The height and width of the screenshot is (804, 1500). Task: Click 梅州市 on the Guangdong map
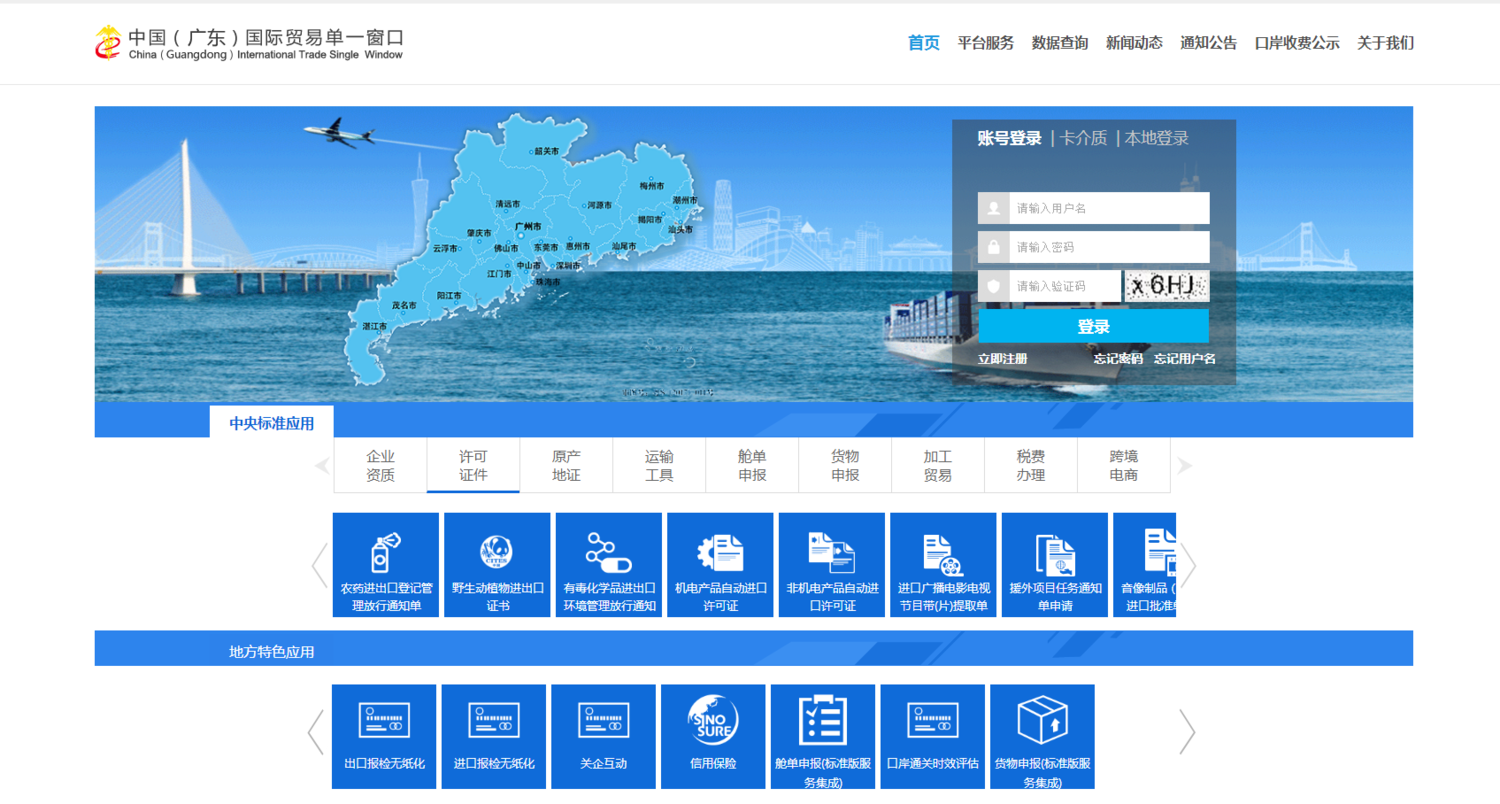click(651, 186)
